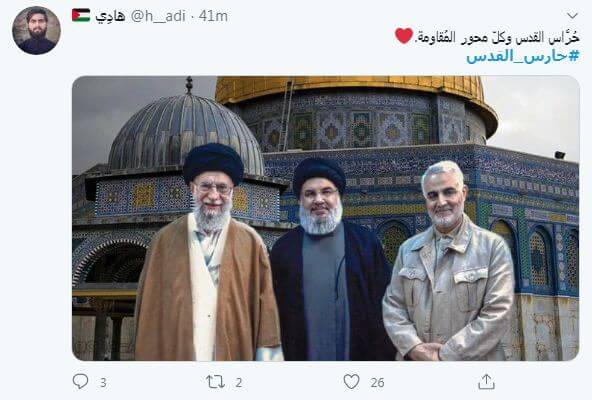This screenshot has width=592, height=400.
Task: Click the 41m timestamp
Action: point(213,16)
